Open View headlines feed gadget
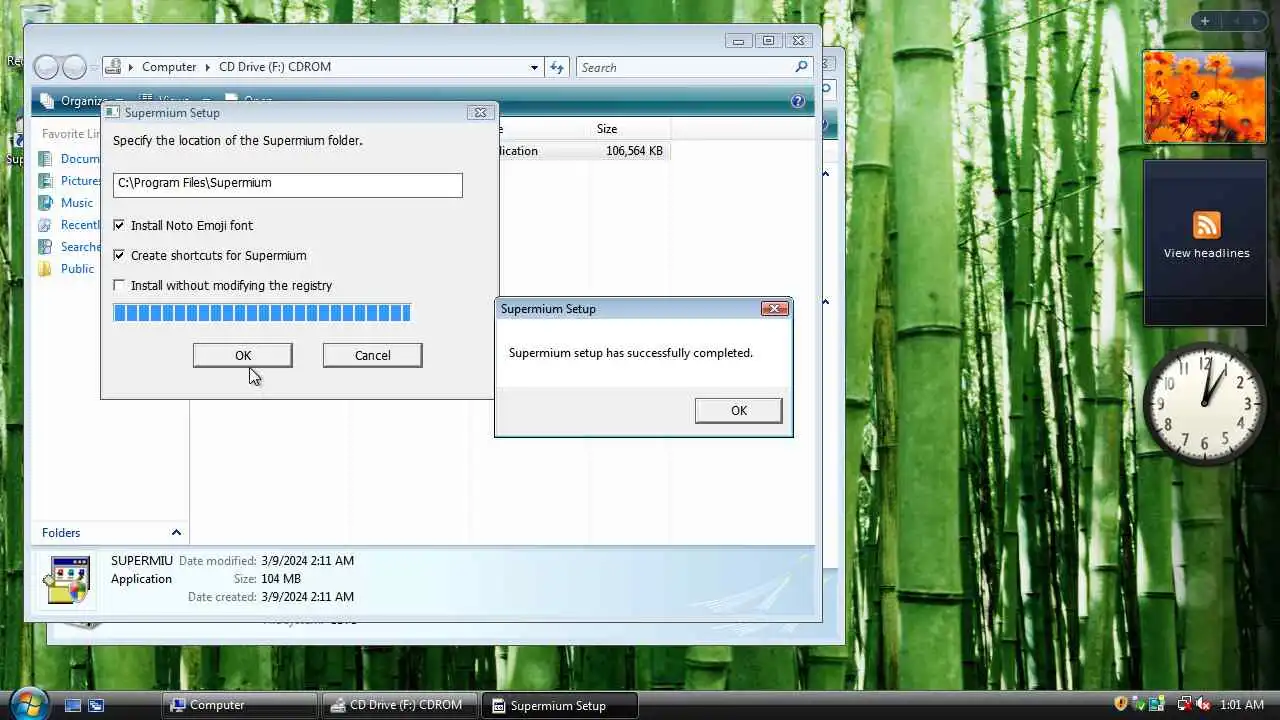 click(1206, 253)
